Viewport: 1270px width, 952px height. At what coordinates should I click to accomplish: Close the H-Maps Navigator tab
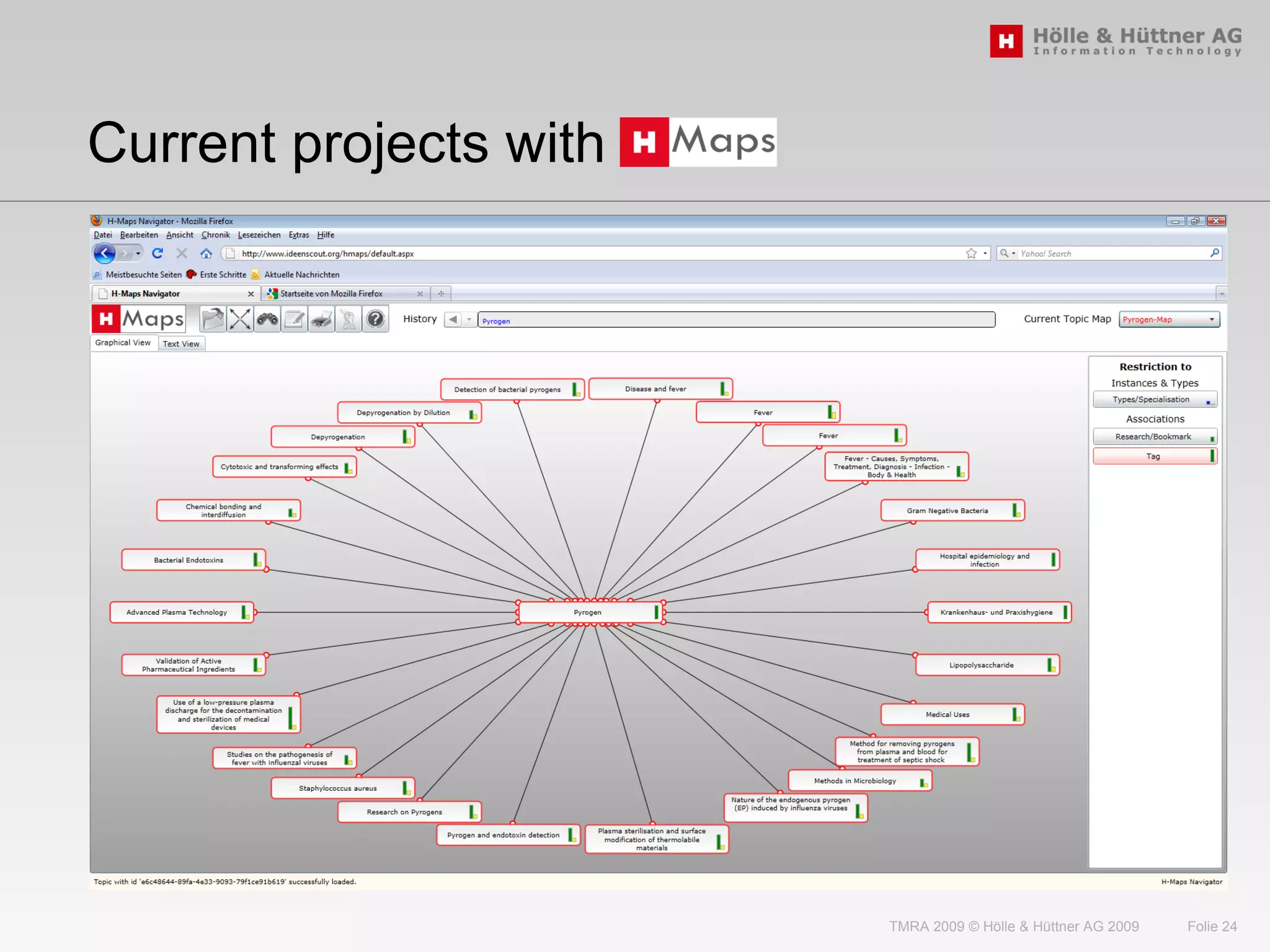251,294
